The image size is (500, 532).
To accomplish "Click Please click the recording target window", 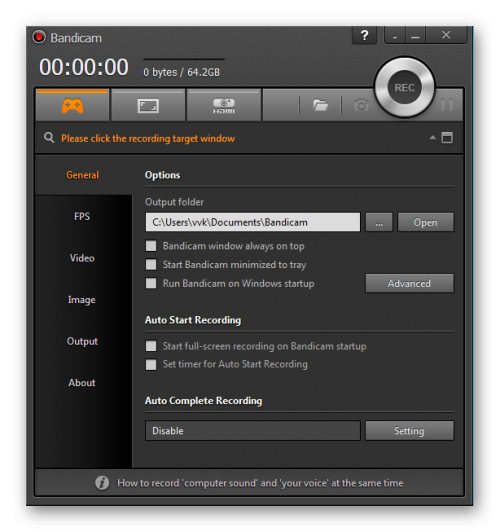I will point(148,138).
